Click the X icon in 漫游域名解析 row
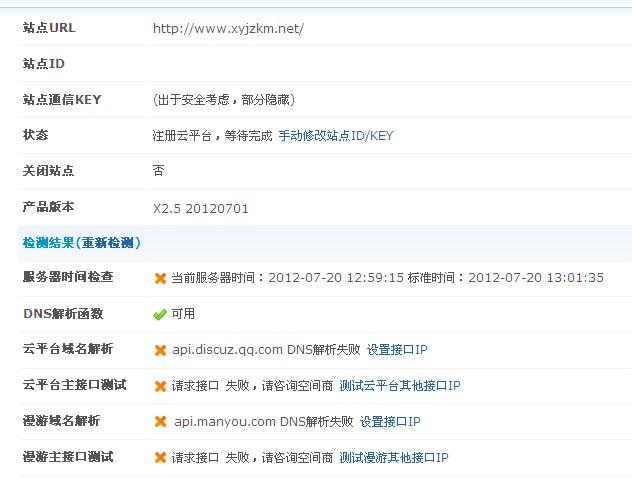 pos(160,422)
